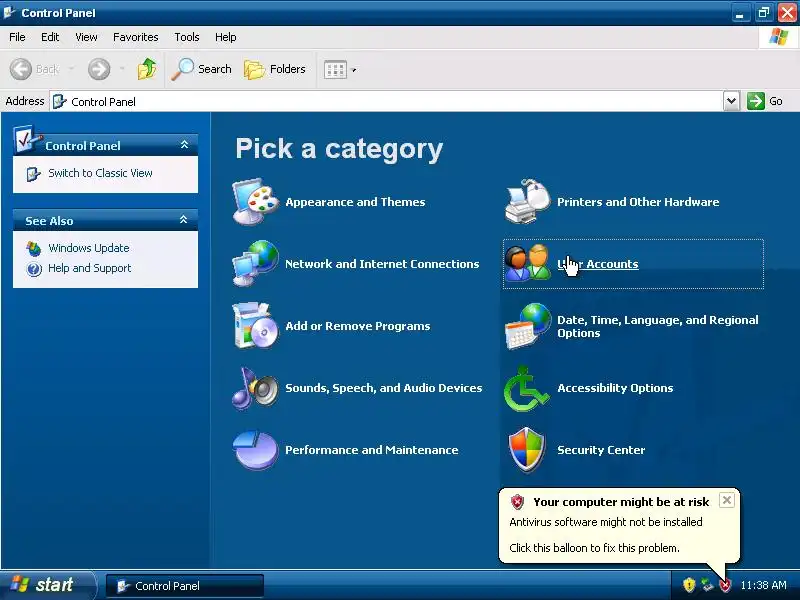Open the Favorites menu
This screenshot has height=600, width=800.
click(136, 37)
